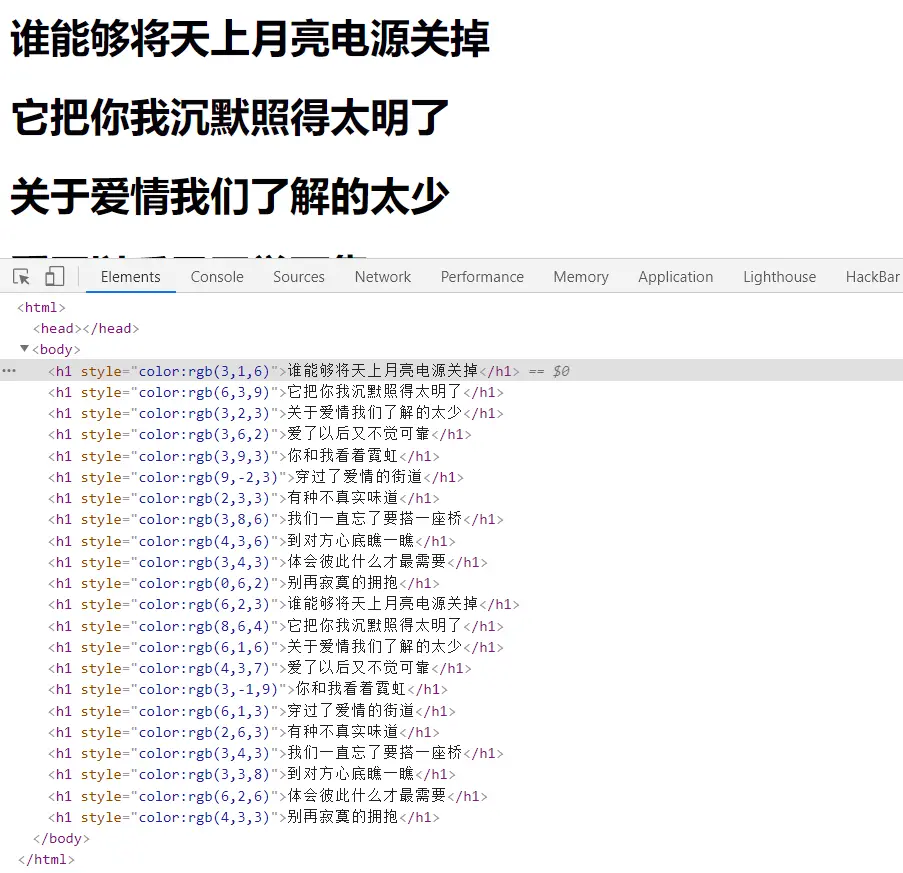Switch to the Sources tab

click(298, 277)
